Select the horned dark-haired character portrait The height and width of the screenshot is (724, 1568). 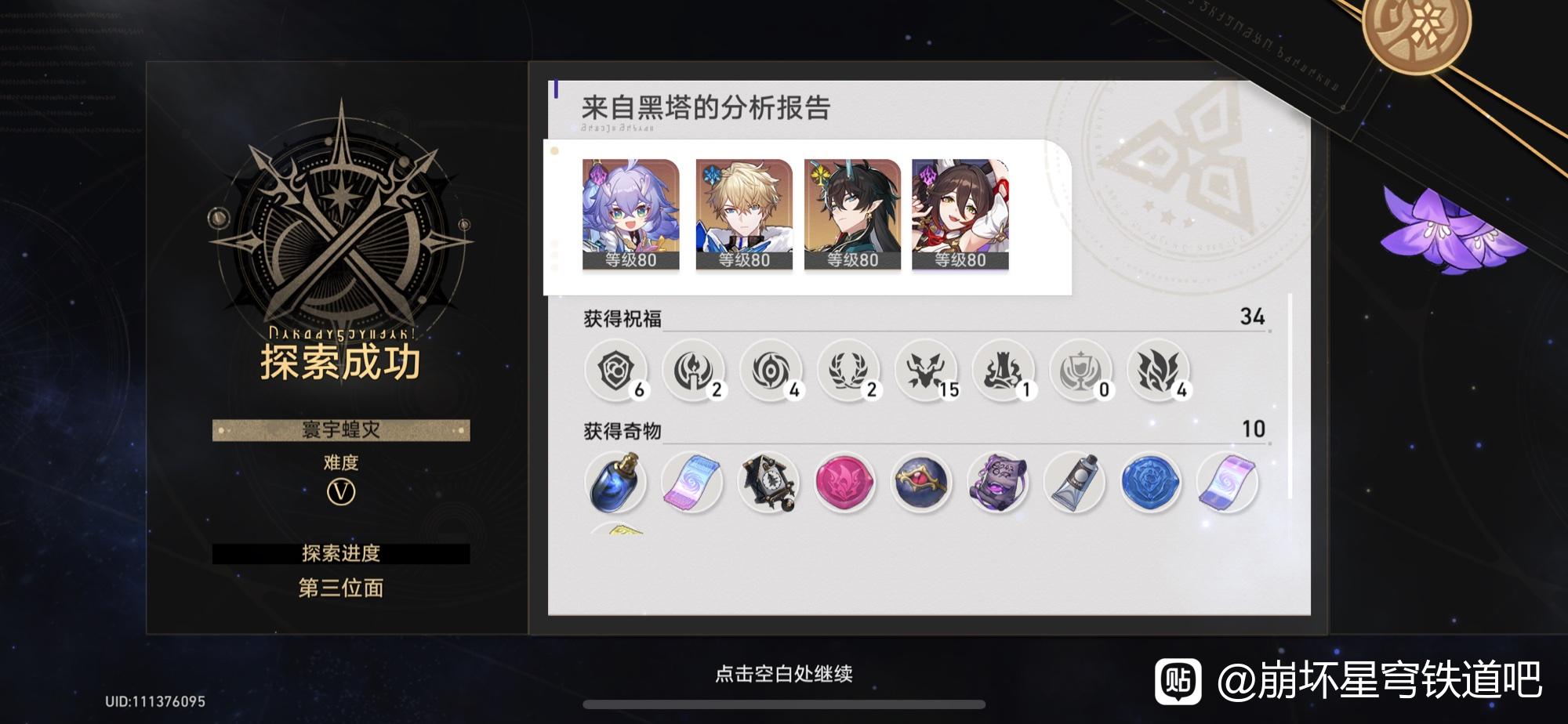pos(852,215)
